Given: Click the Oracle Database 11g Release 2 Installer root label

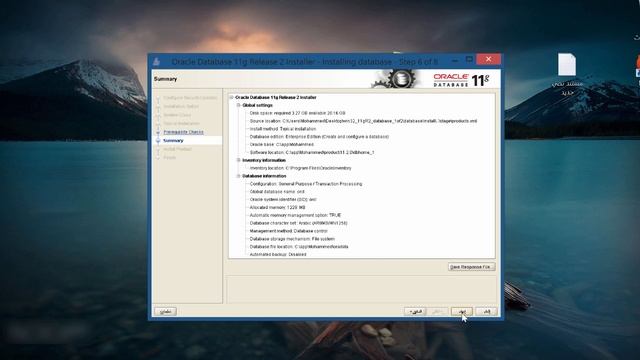Looking at the screenshot, I should click(276, 98).
